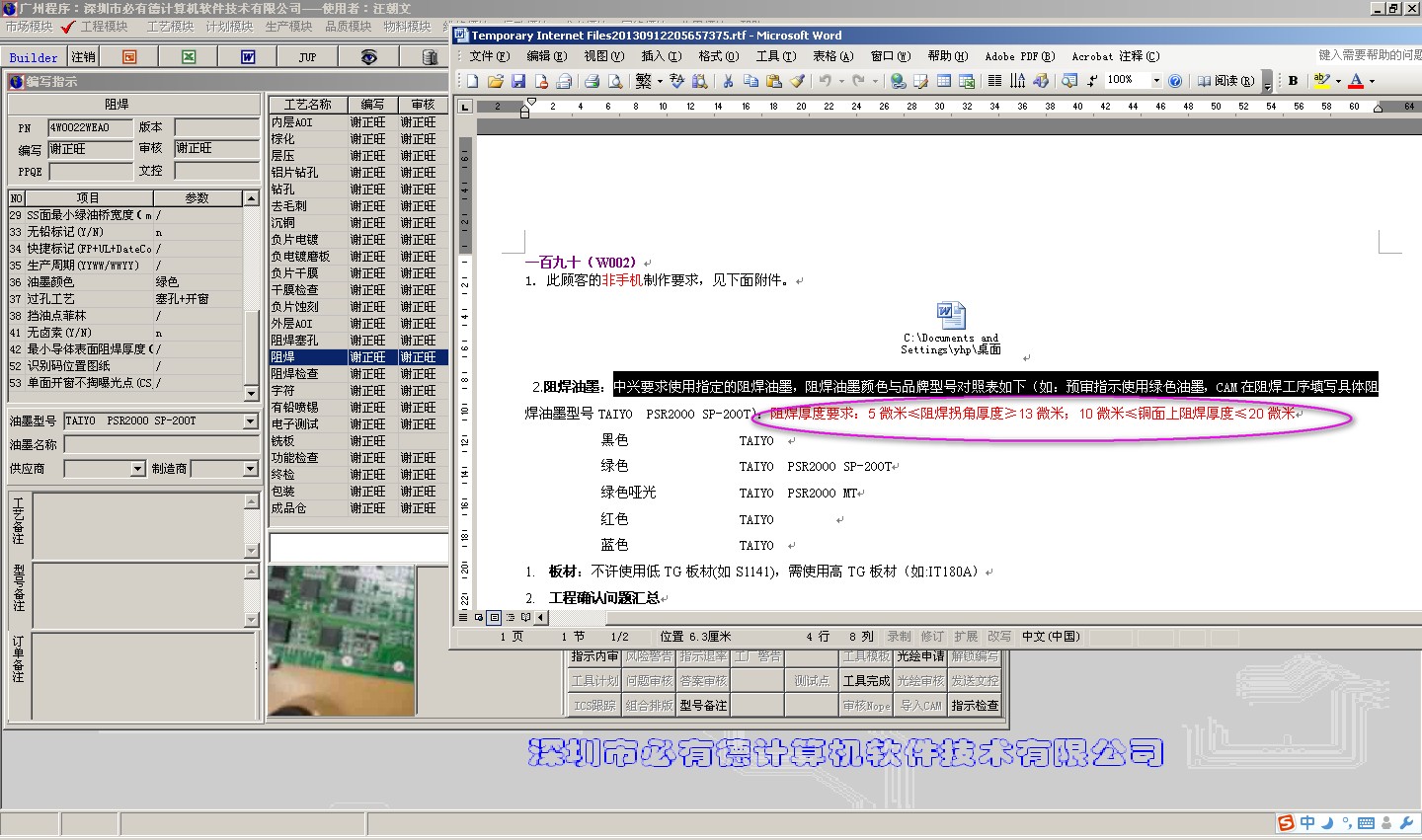
Task: Toggle the 改写 overwrite mode indicator
Action: click(x=999, y=637)
